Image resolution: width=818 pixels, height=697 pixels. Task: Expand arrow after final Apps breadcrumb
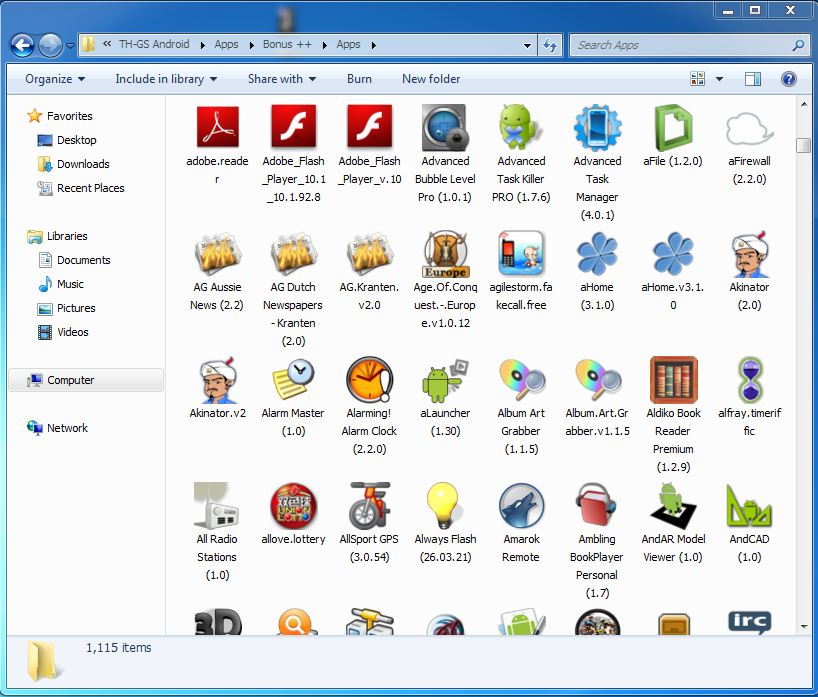click(x=374, y=45)
